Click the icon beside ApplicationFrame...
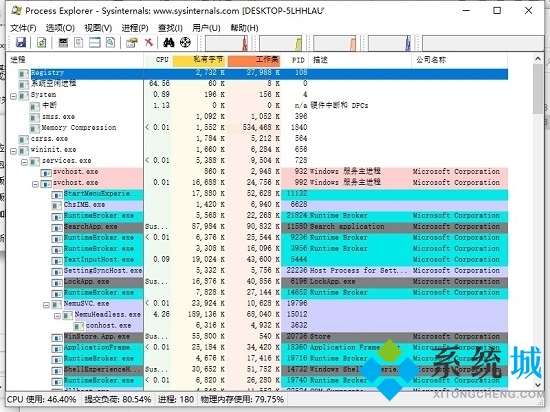 56,348
